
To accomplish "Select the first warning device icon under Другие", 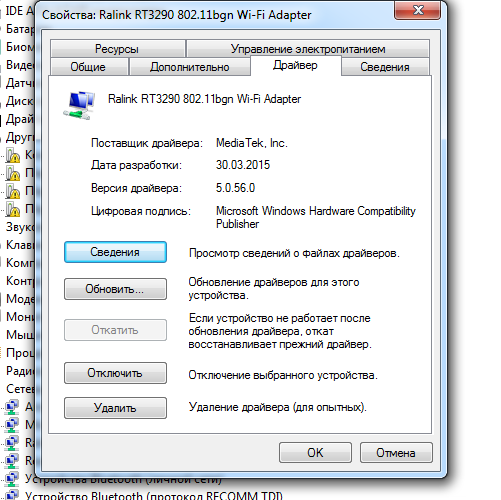I will point(13,155).
